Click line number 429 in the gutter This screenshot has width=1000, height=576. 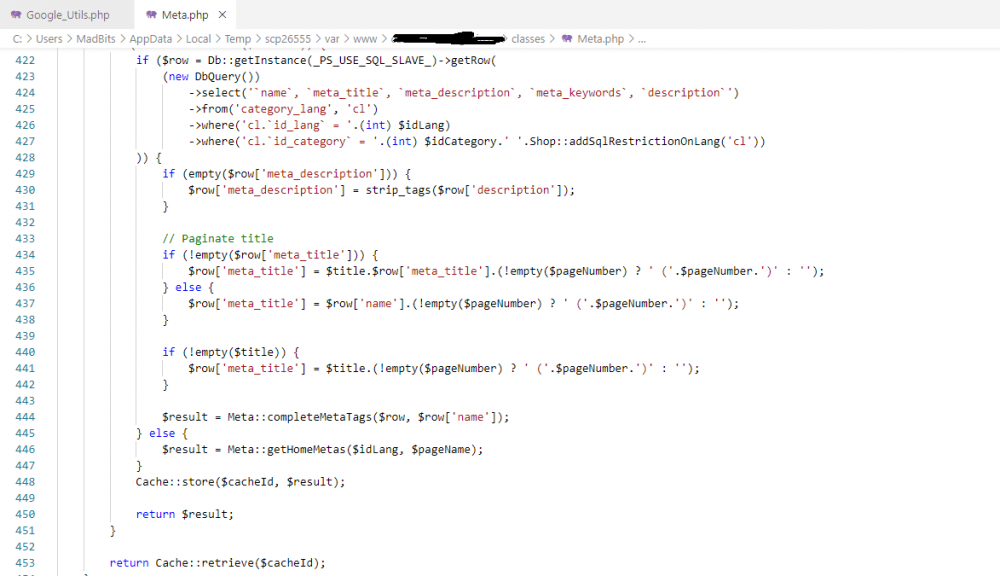click(x=26, y=174)
